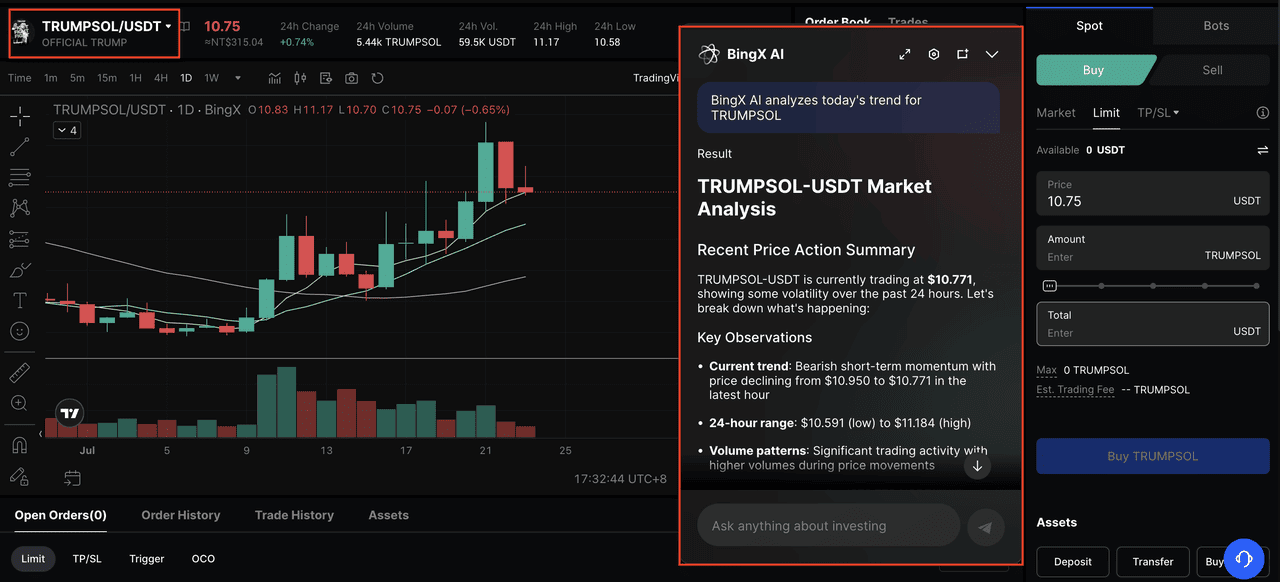The height and width of the screenshot is (582, 1280).
Task: Select the trend line drawing tool
Action: pyautogui.click(x=19, y=147)
